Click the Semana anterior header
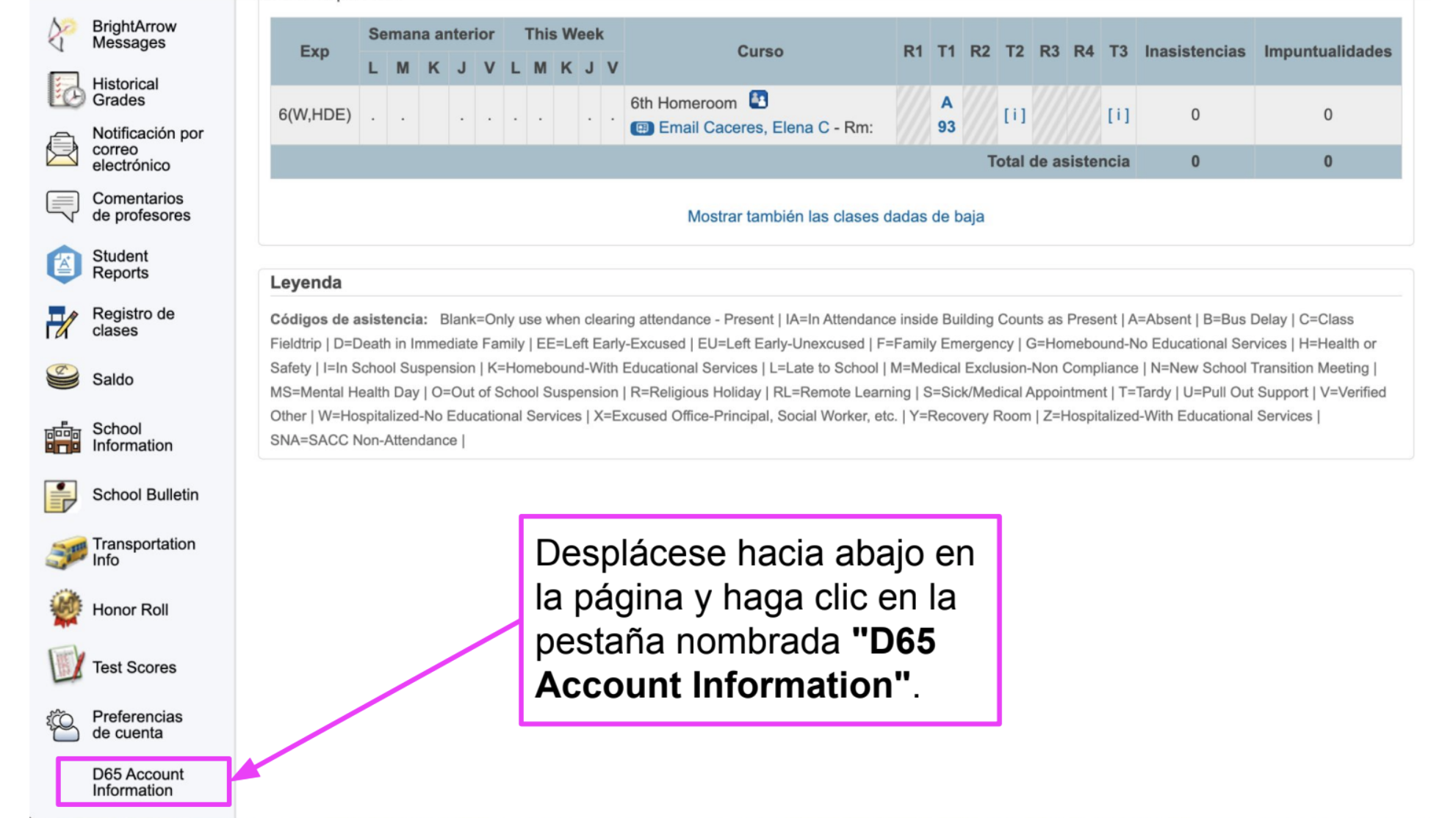Image resolution: width=1456 pixels, height=818 pixels. [x=431, y=34]
